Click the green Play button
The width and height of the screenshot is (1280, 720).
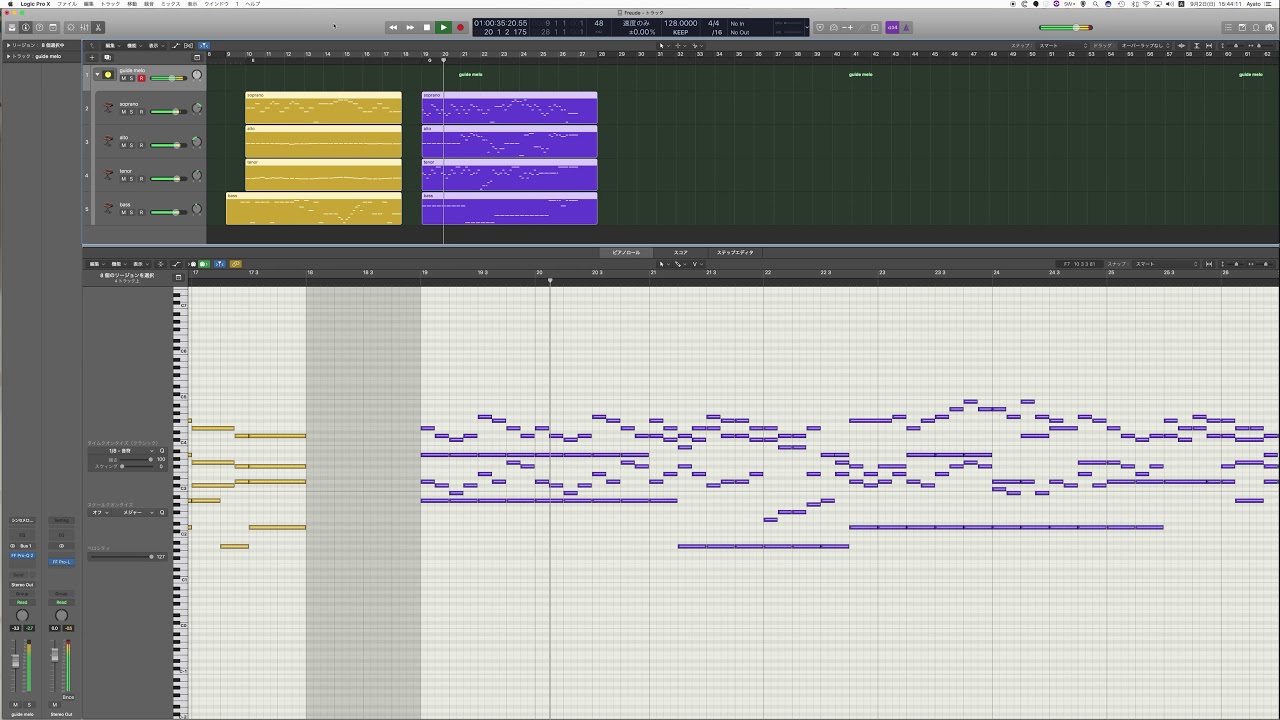pyautogui.click(x=443, y=28)
